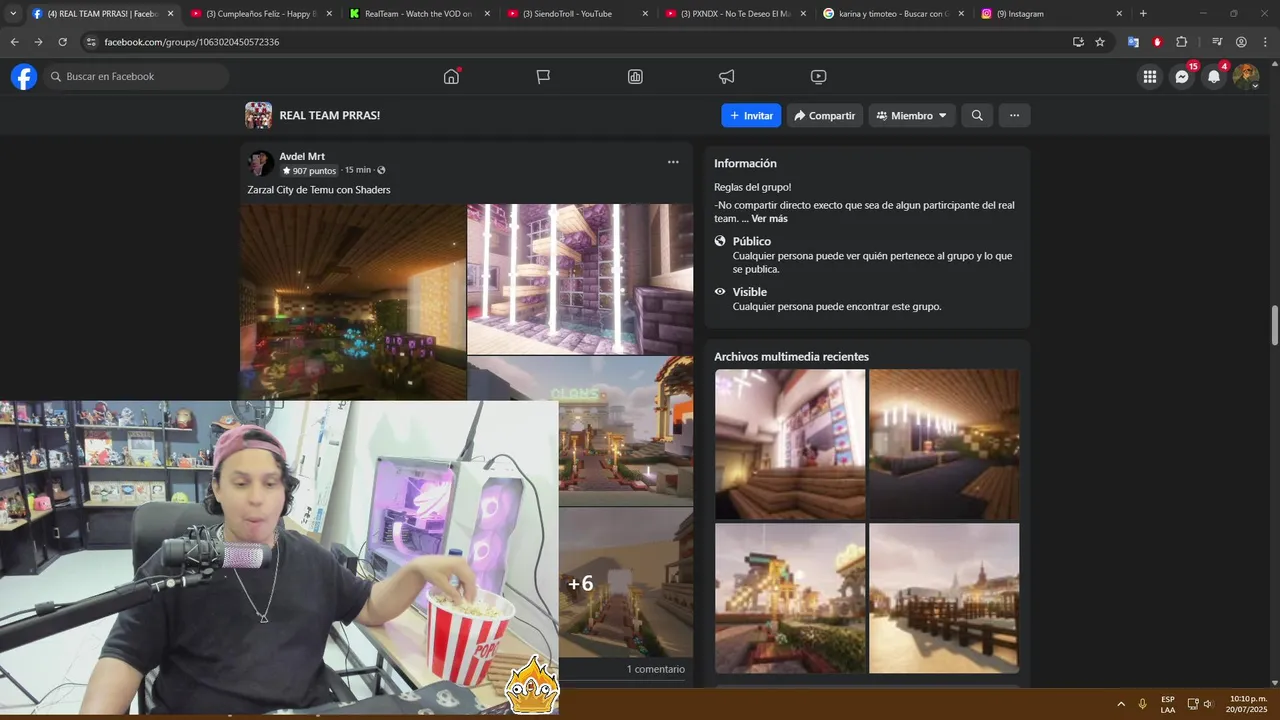Open the Avdel Mrt post options menu
Screen dimensions: 1280x720
click(673, 162)
